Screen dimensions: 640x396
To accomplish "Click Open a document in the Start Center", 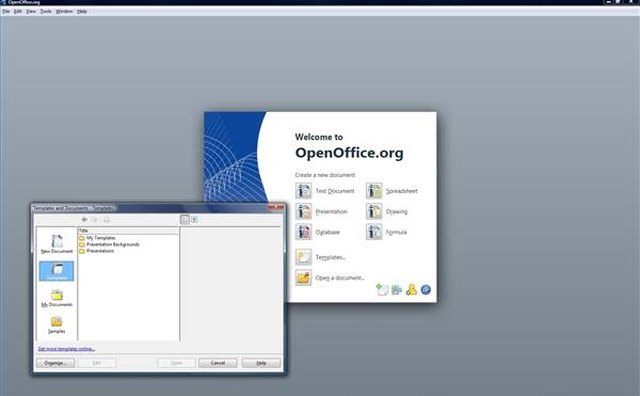I will 330,278.
